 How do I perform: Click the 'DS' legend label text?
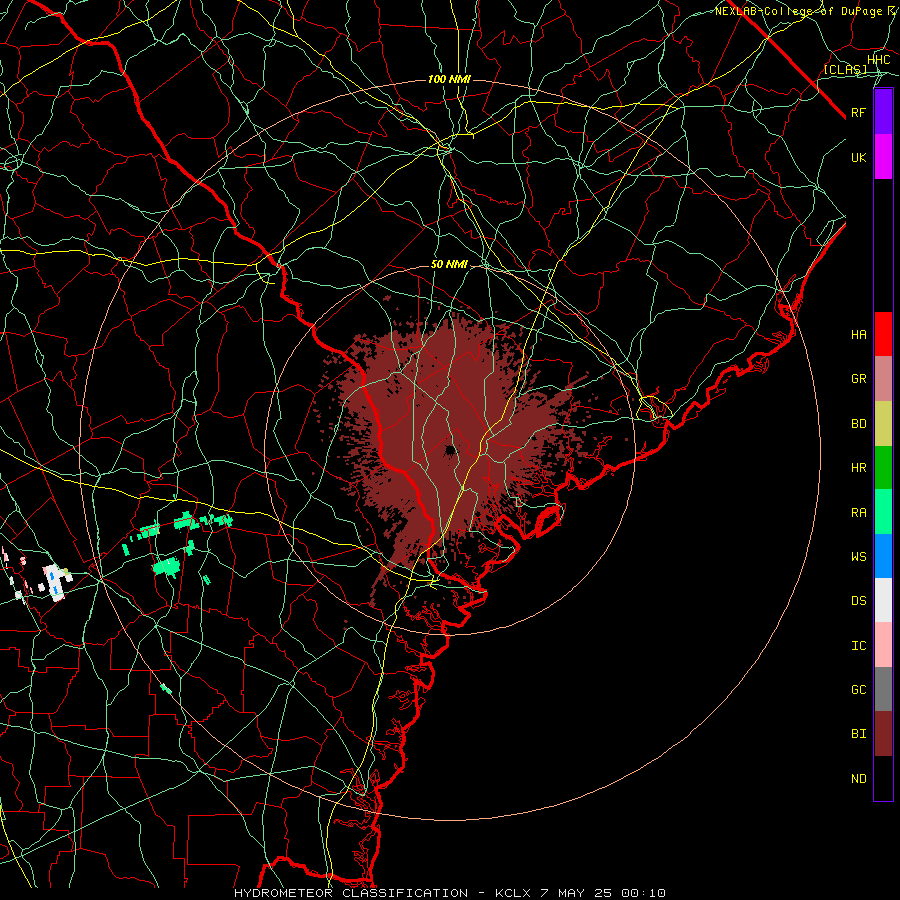pyautogui.click(x=859, y=601)
